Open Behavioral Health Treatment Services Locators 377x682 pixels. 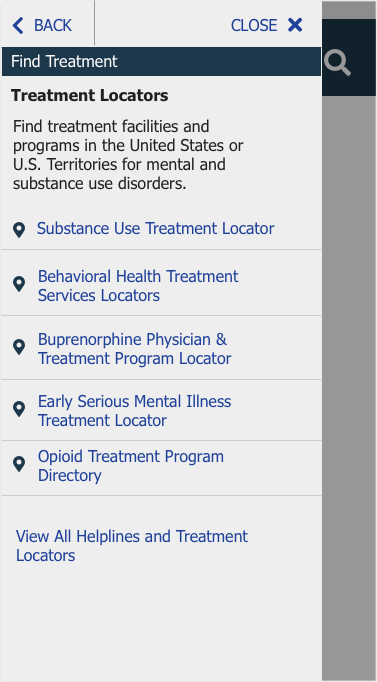click(x=138, y=286)
